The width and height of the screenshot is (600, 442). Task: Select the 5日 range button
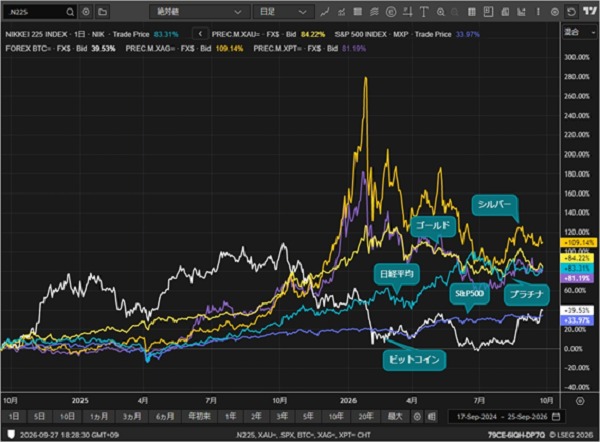point(39,416)
